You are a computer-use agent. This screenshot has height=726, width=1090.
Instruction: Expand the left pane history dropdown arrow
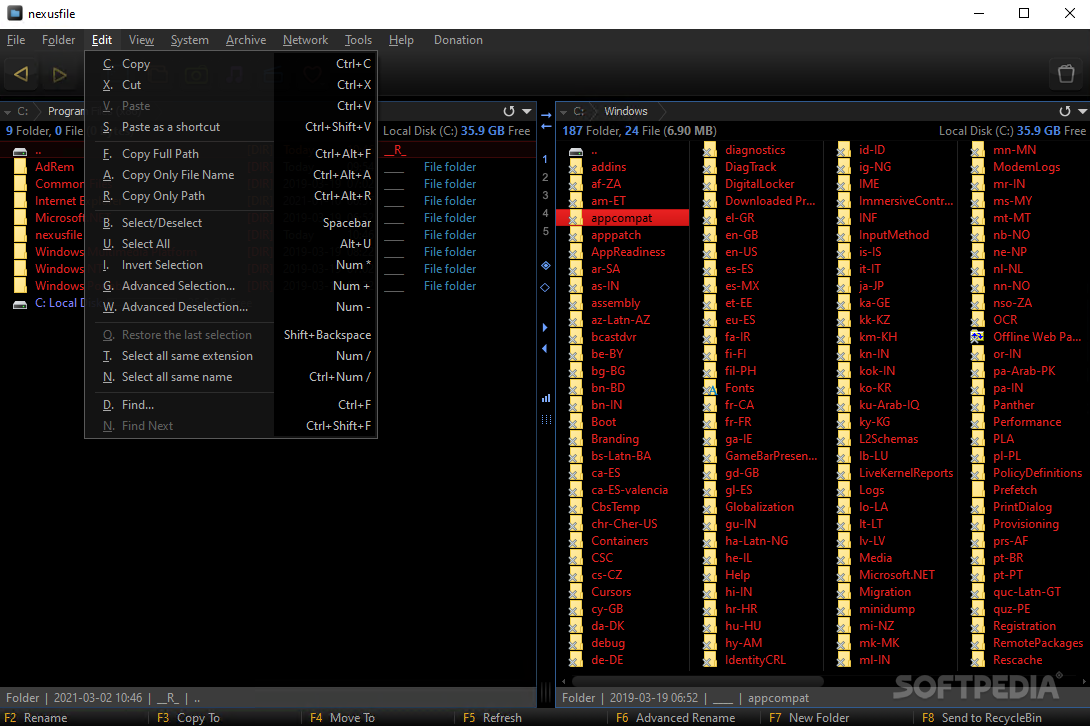[x=527, y=111]
